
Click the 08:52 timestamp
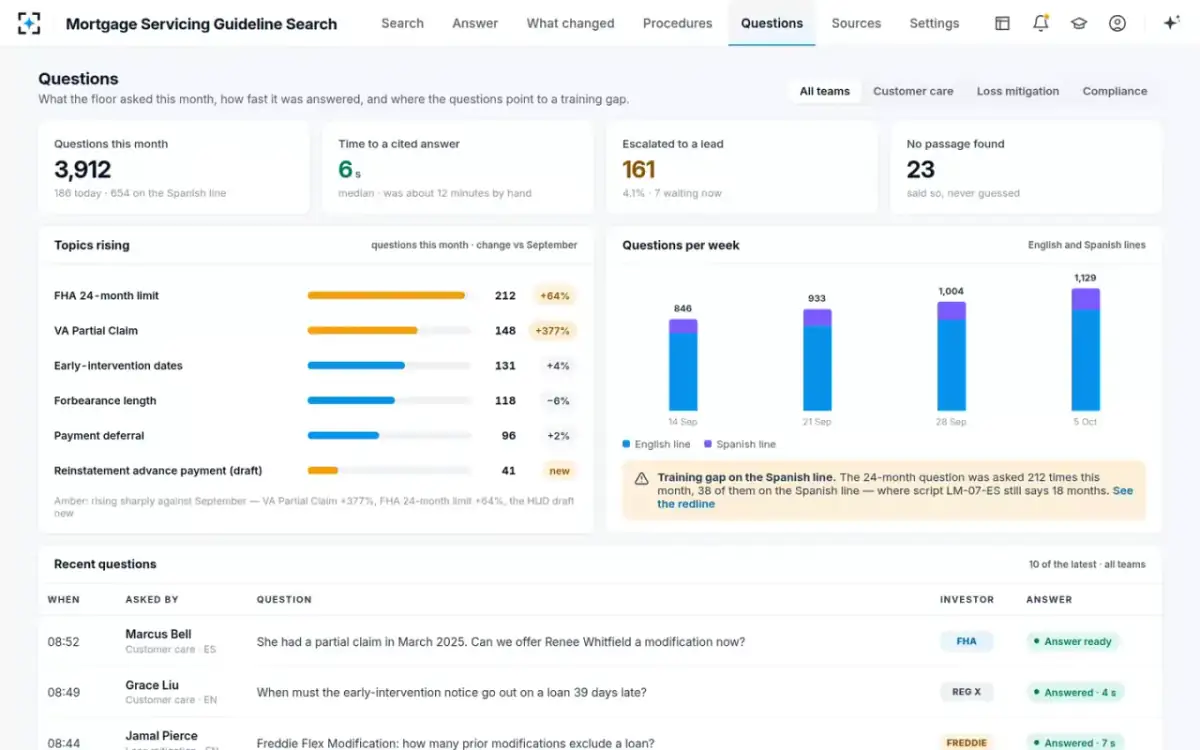click(63, 642)
